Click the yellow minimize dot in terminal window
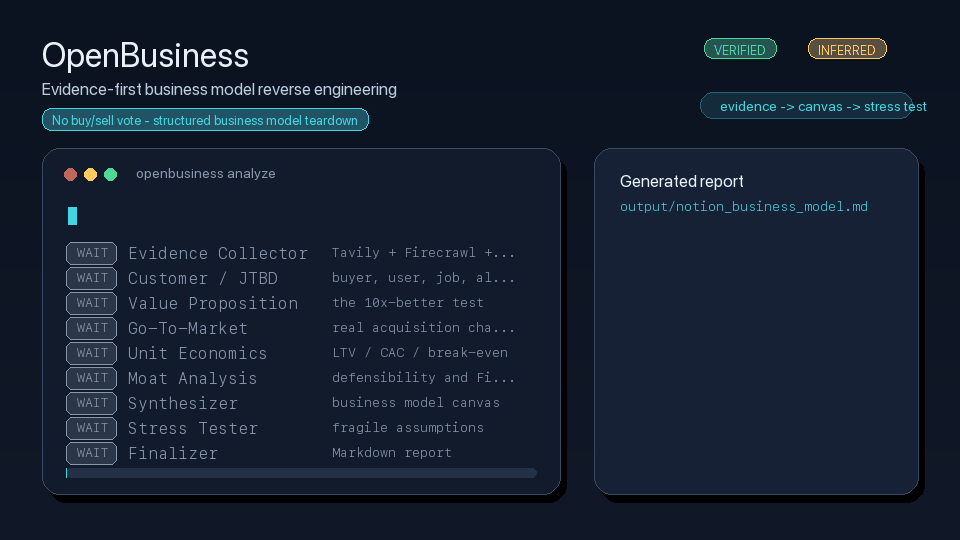 pyautogui.click(x=91, y=174)
